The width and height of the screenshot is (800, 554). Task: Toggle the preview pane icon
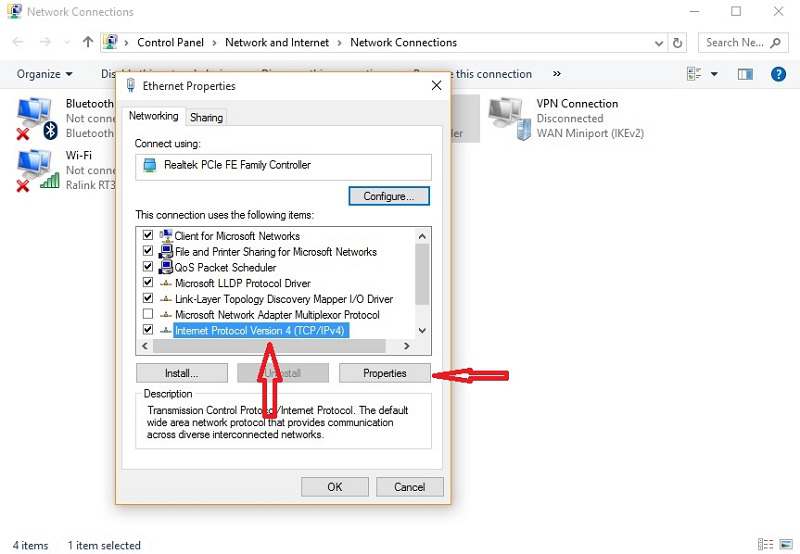tap(745, 74)
